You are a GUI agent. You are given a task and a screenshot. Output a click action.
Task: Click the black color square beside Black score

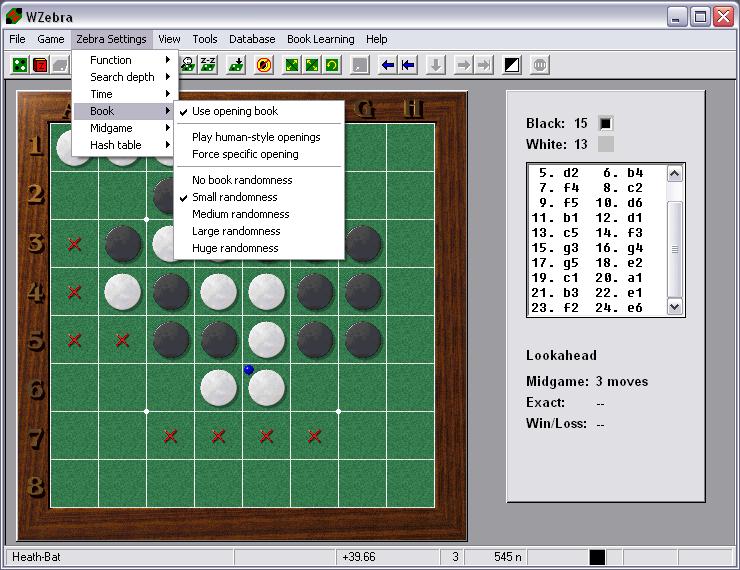tap(606, 124)
